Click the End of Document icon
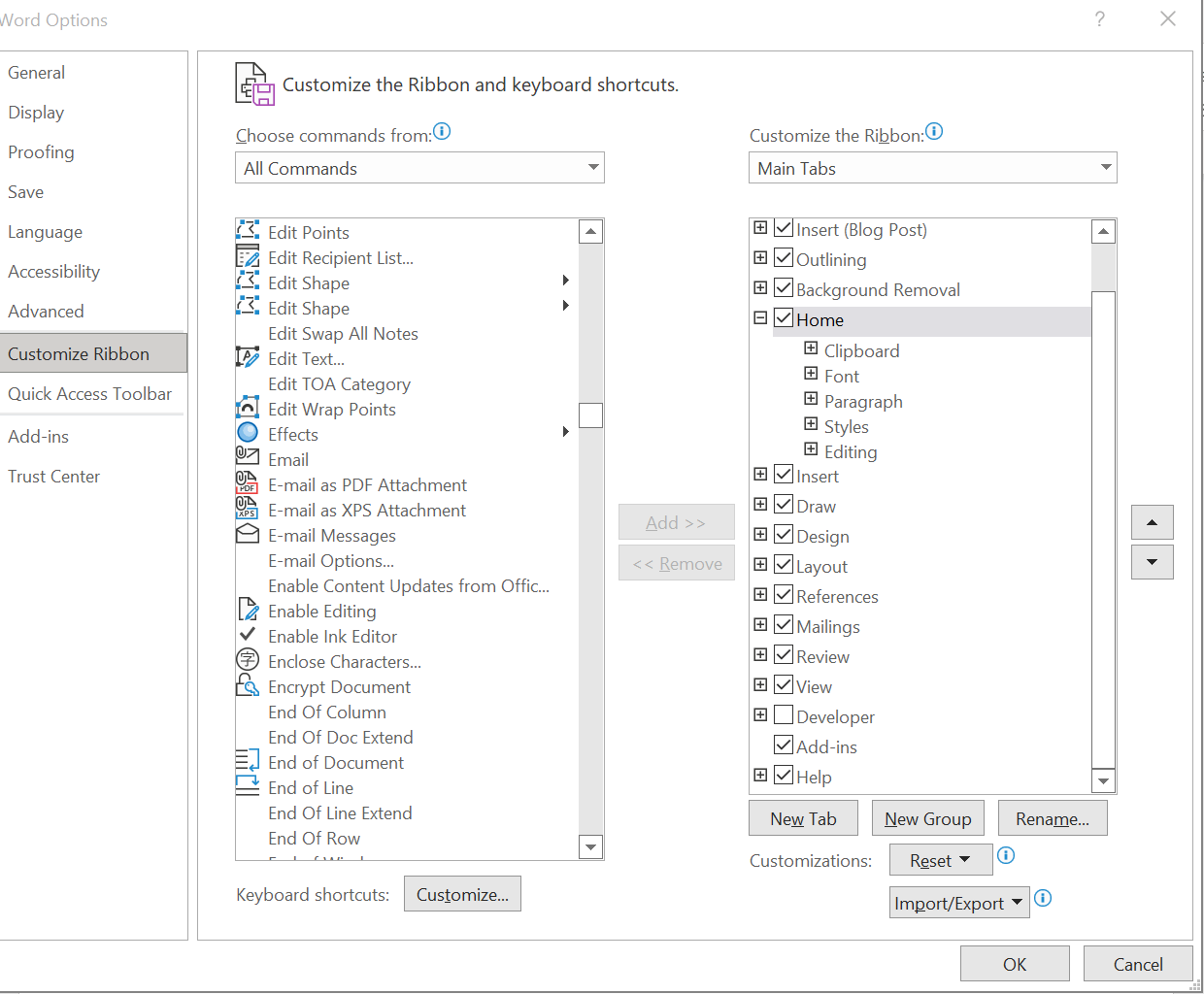The width and height of the screenshot is (1204, 994). (x=248, y=761)
